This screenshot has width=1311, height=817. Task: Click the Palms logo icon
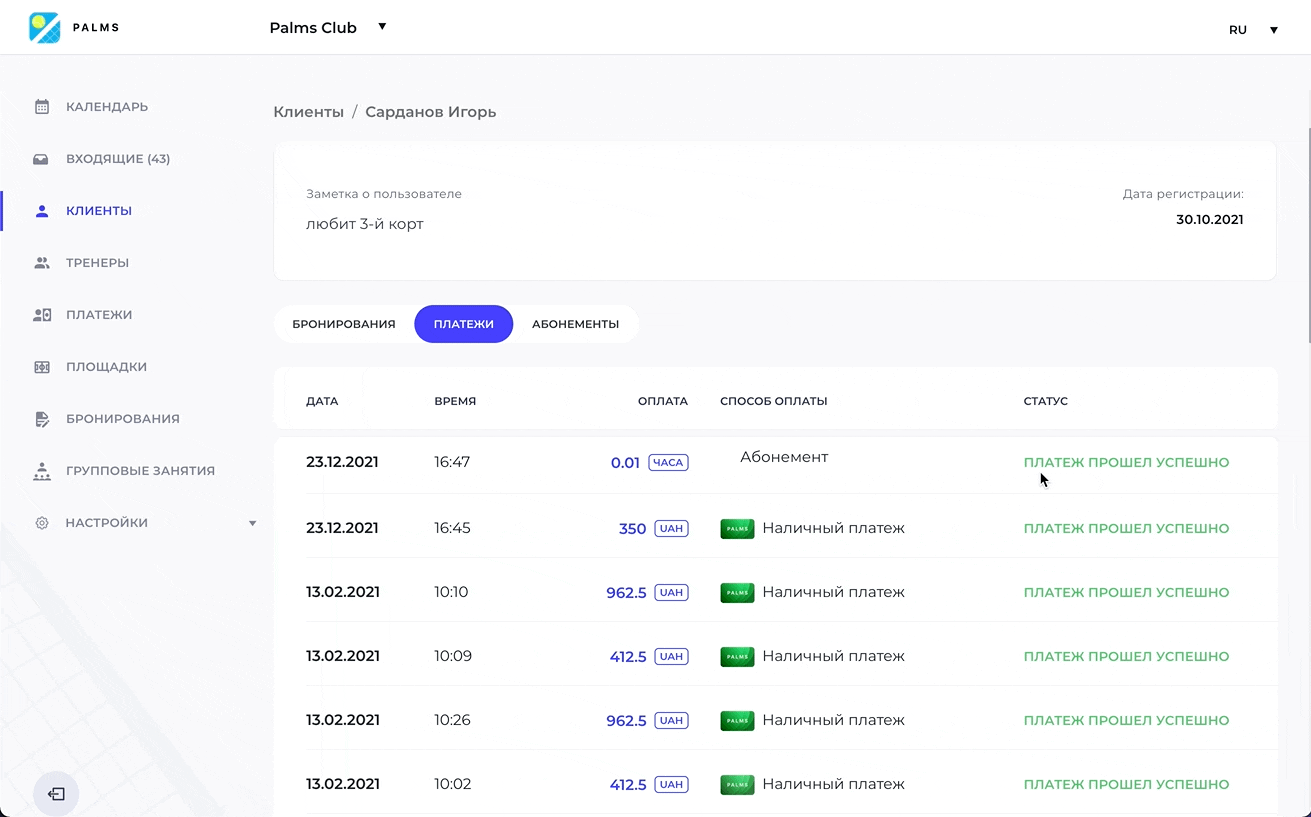45,28
